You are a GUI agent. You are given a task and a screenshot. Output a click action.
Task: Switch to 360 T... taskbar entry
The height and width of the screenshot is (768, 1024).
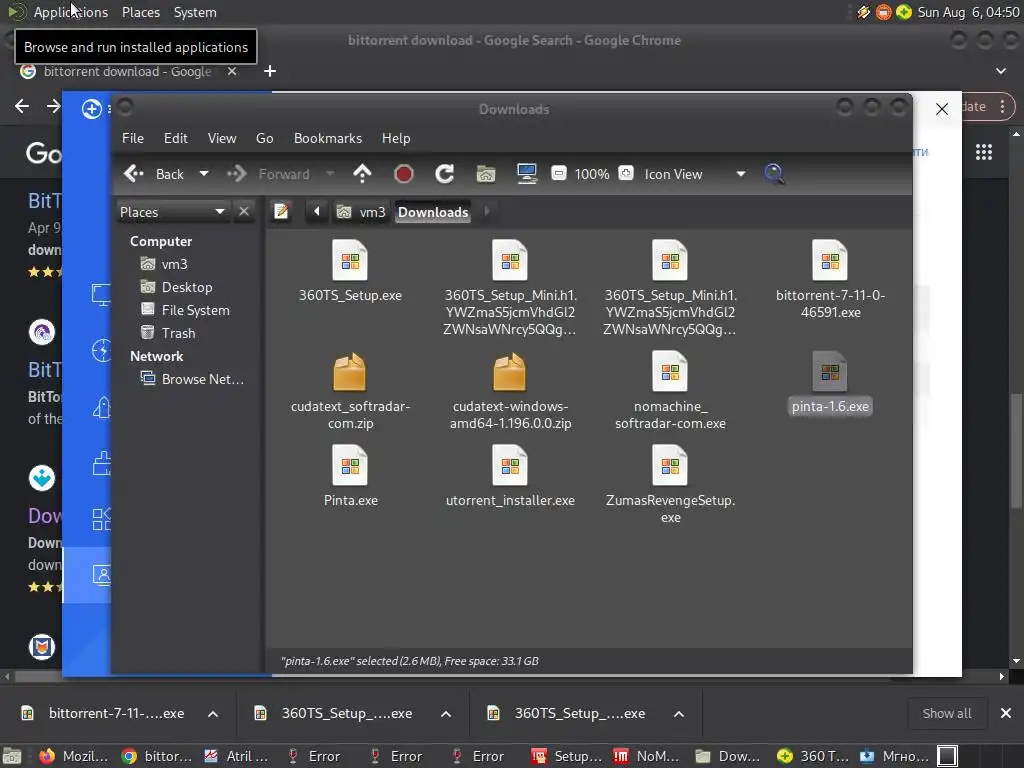click(811, 756)
